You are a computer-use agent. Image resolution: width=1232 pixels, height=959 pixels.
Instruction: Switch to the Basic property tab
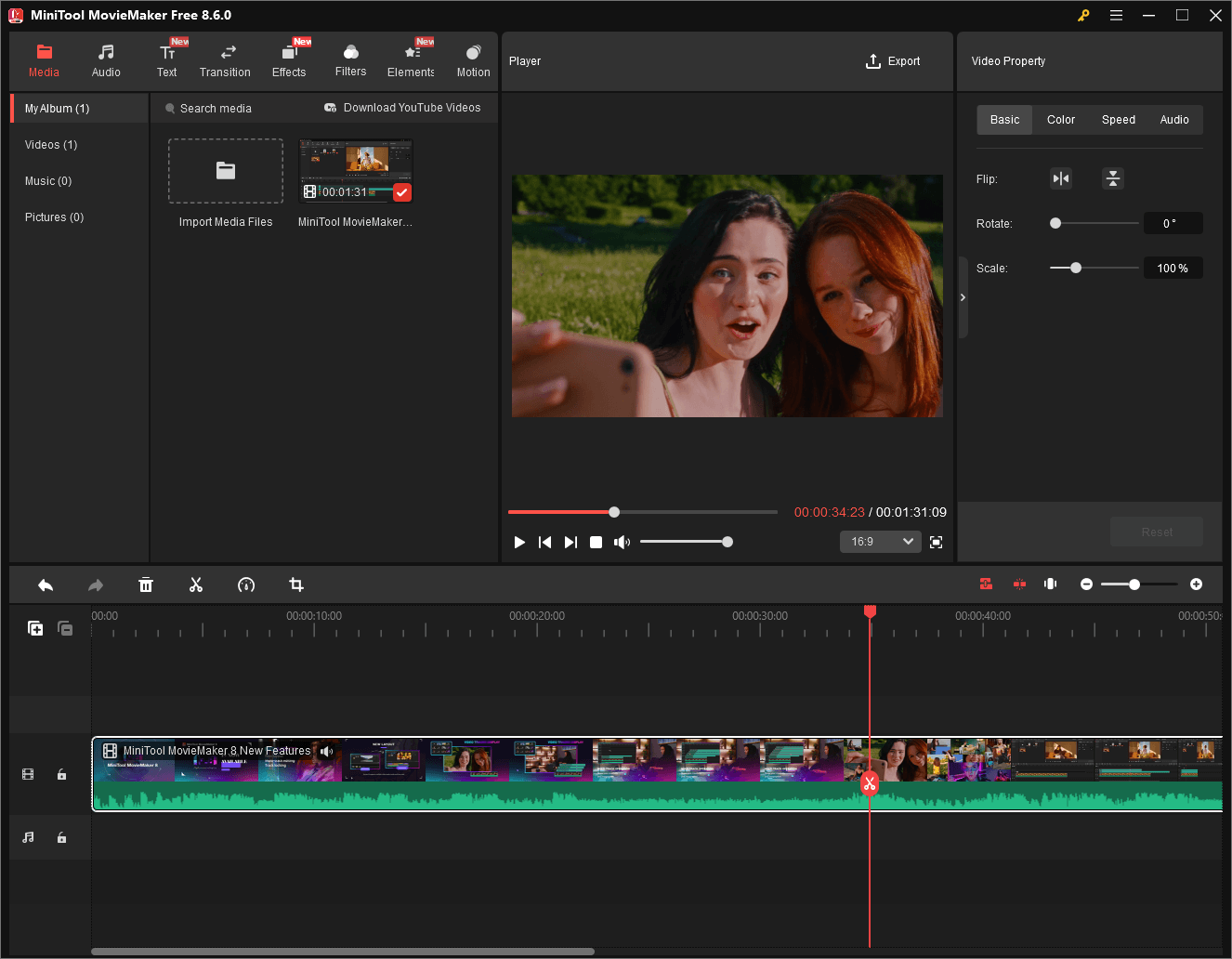[1004, 120]
